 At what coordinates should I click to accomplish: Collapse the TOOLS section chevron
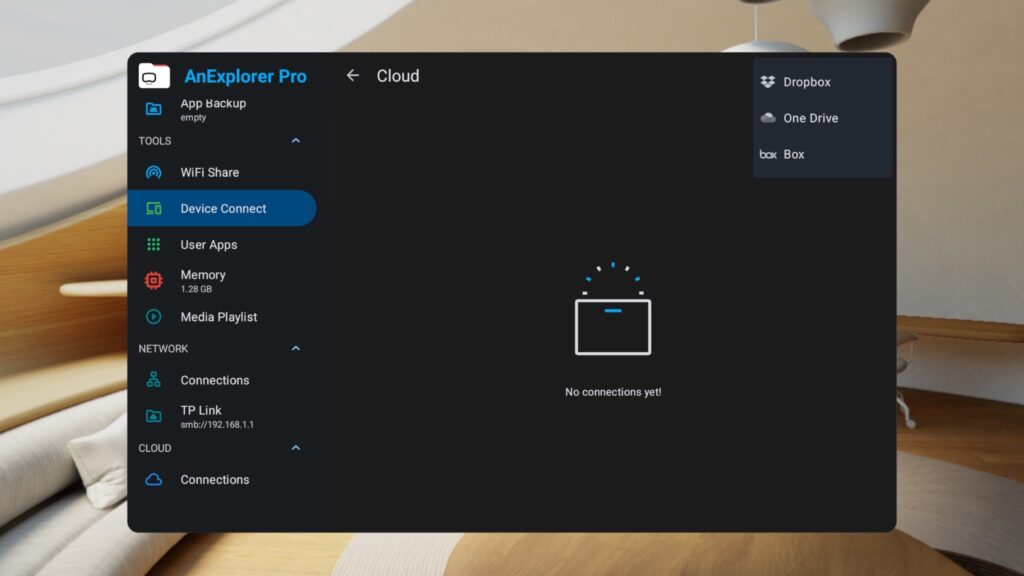click(295, 141)
